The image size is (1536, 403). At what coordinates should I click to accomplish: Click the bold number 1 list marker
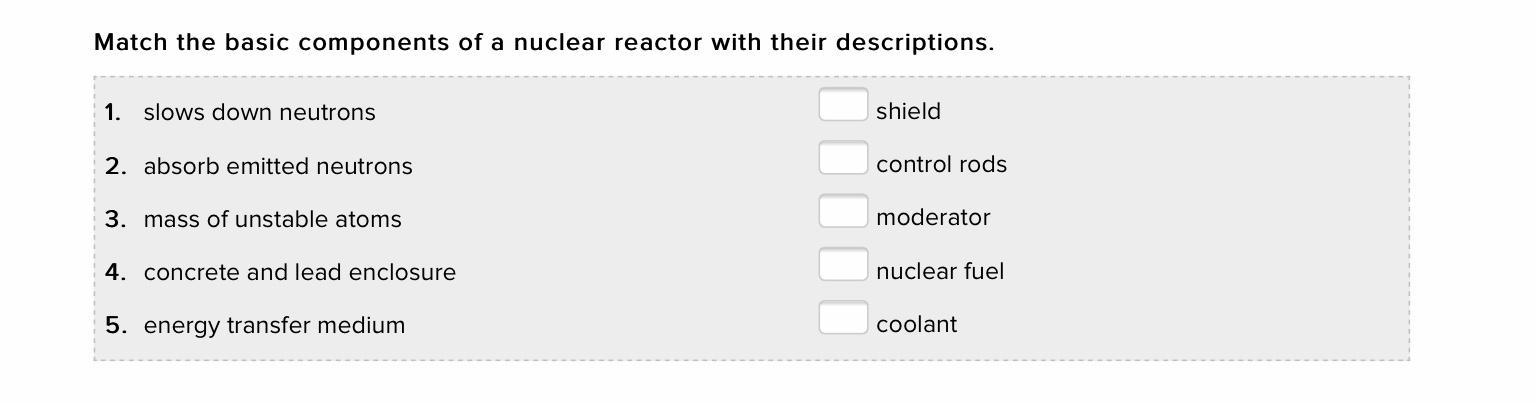(x=113, y=112)
